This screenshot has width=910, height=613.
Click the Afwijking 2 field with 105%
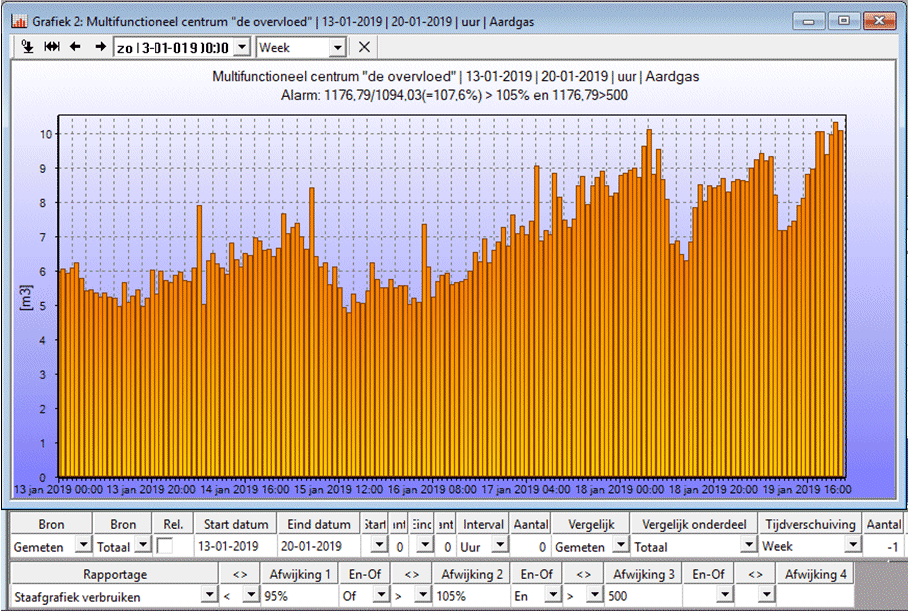click(x=471, y=596)
